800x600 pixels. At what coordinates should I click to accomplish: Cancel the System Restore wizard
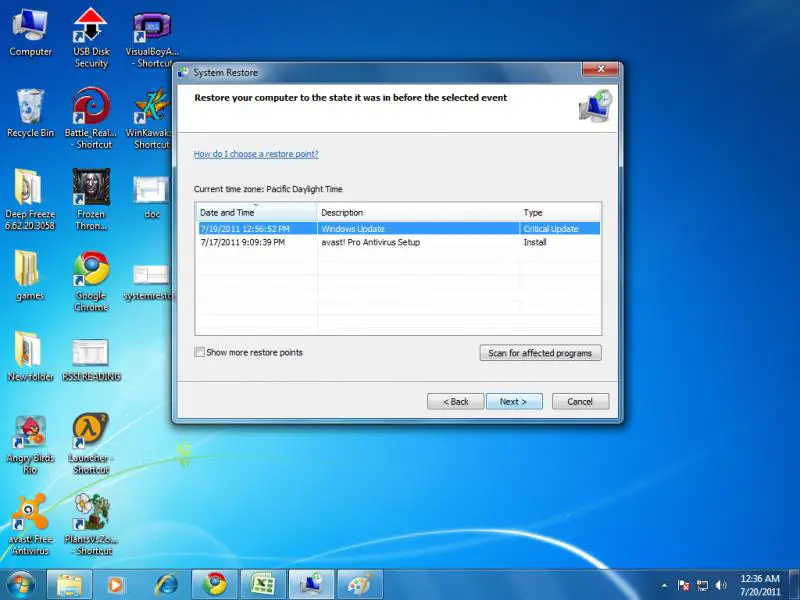coord(580,402)
